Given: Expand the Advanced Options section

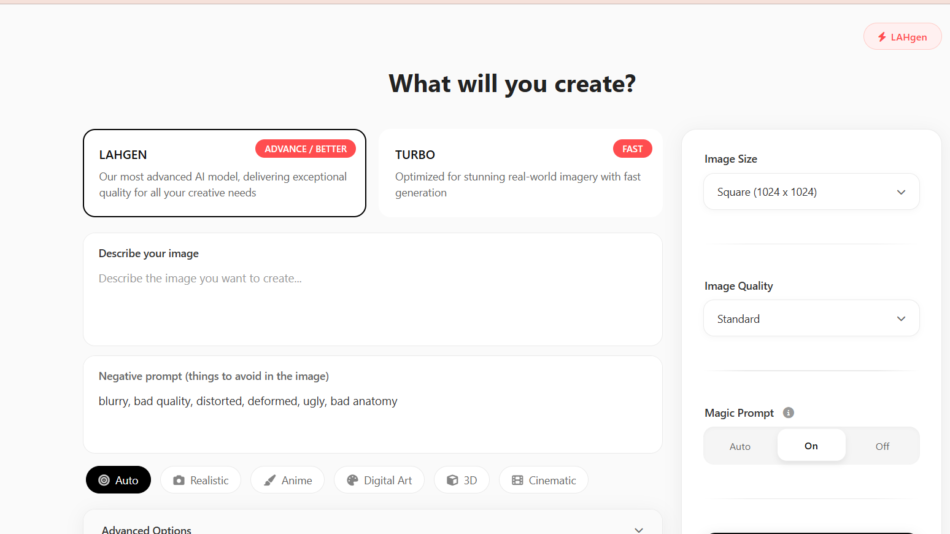Looking at the screenshot, I should 372,529.
